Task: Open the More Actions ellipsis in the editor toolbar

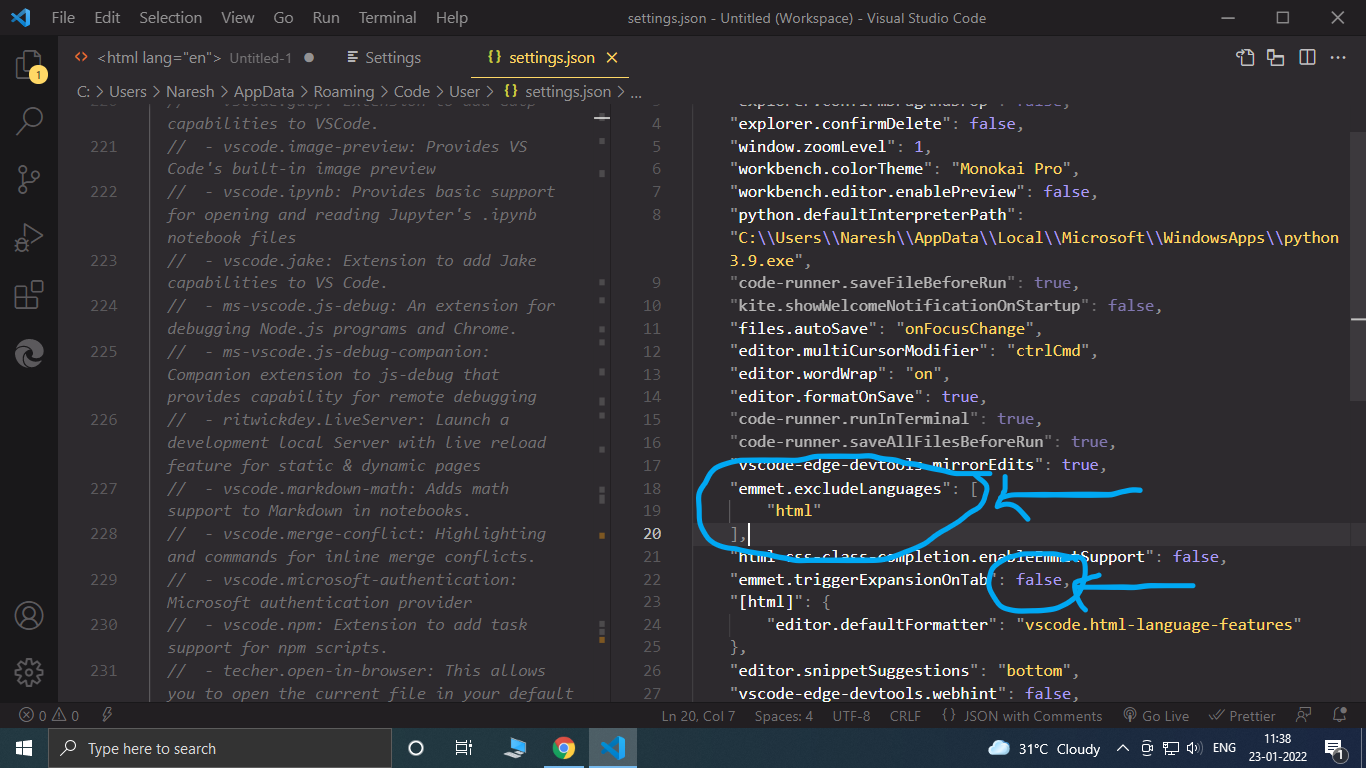Action: coord(1338,58)
